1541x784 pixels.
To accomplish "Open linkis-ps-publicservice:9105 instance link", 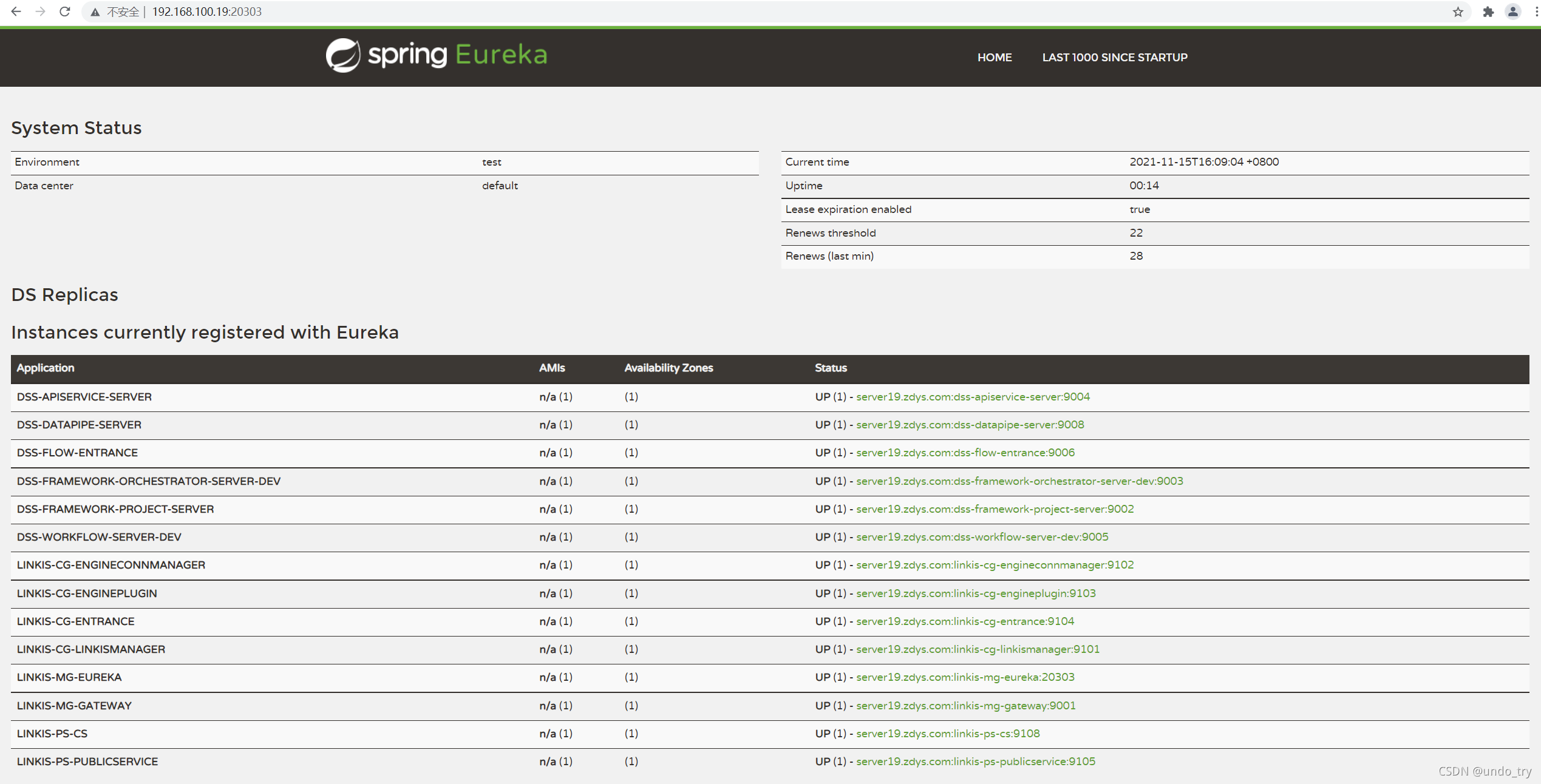I will [976, 762].
